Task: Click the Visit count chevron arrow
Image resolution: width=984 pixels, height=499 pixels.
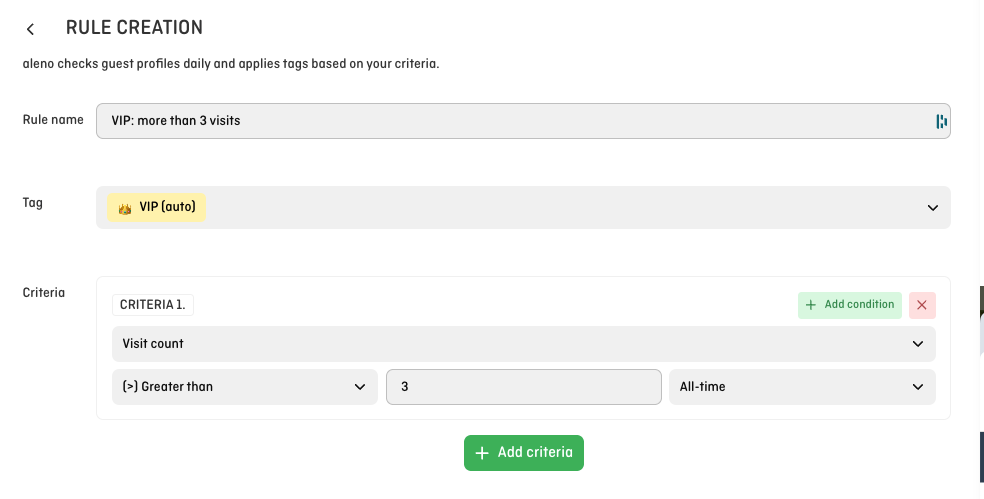Action: (x=918, y=344)
